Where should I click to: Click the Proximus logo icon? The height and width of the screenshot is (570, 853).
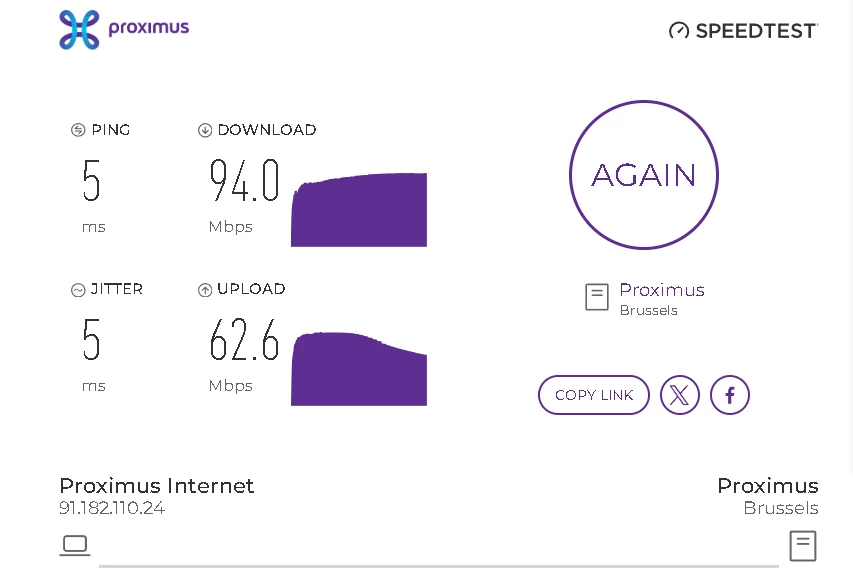pos(79,29)
